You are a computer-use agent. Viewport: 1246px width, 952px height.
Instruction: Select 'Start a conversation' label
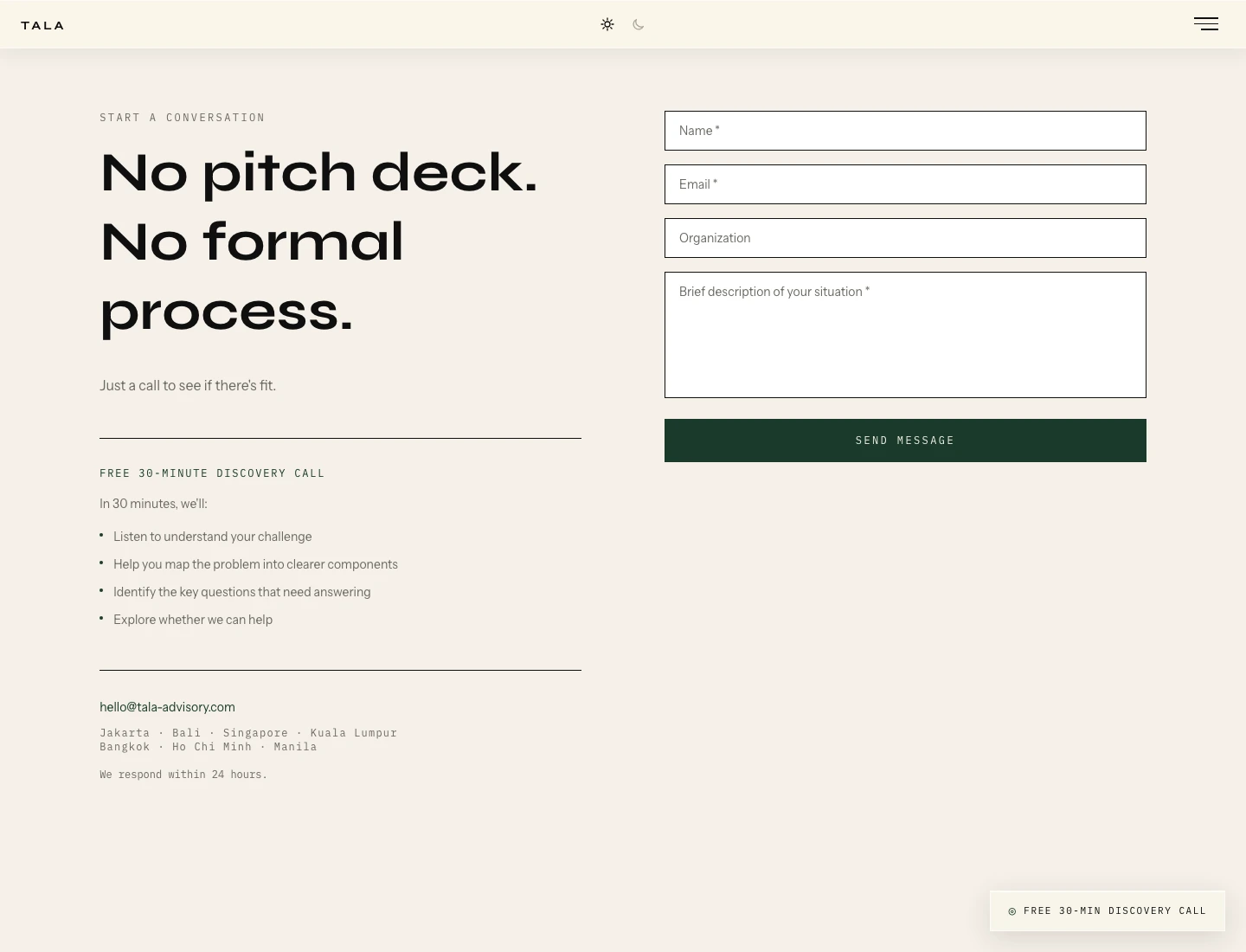coord(183,118)
